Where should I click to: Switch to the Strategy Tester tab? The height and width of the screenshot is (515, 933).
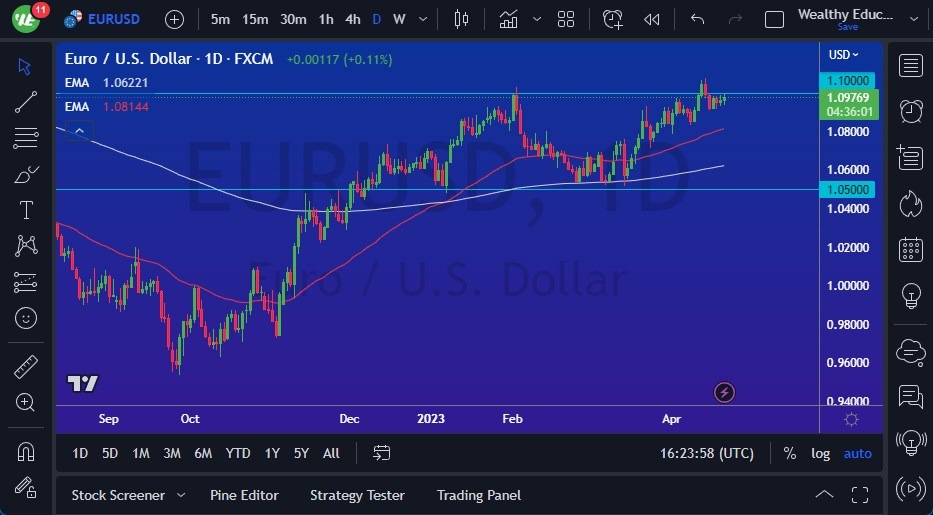pyautogui.click(x=357, y=495)
